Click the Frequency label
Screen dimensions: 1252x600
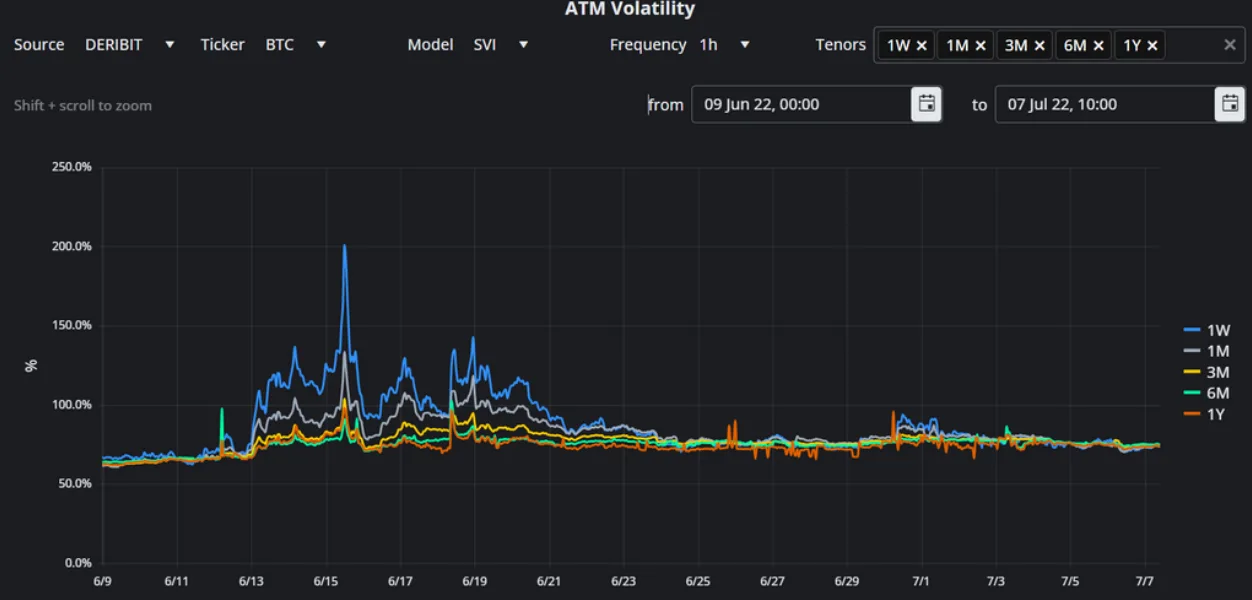coord(648,45)
